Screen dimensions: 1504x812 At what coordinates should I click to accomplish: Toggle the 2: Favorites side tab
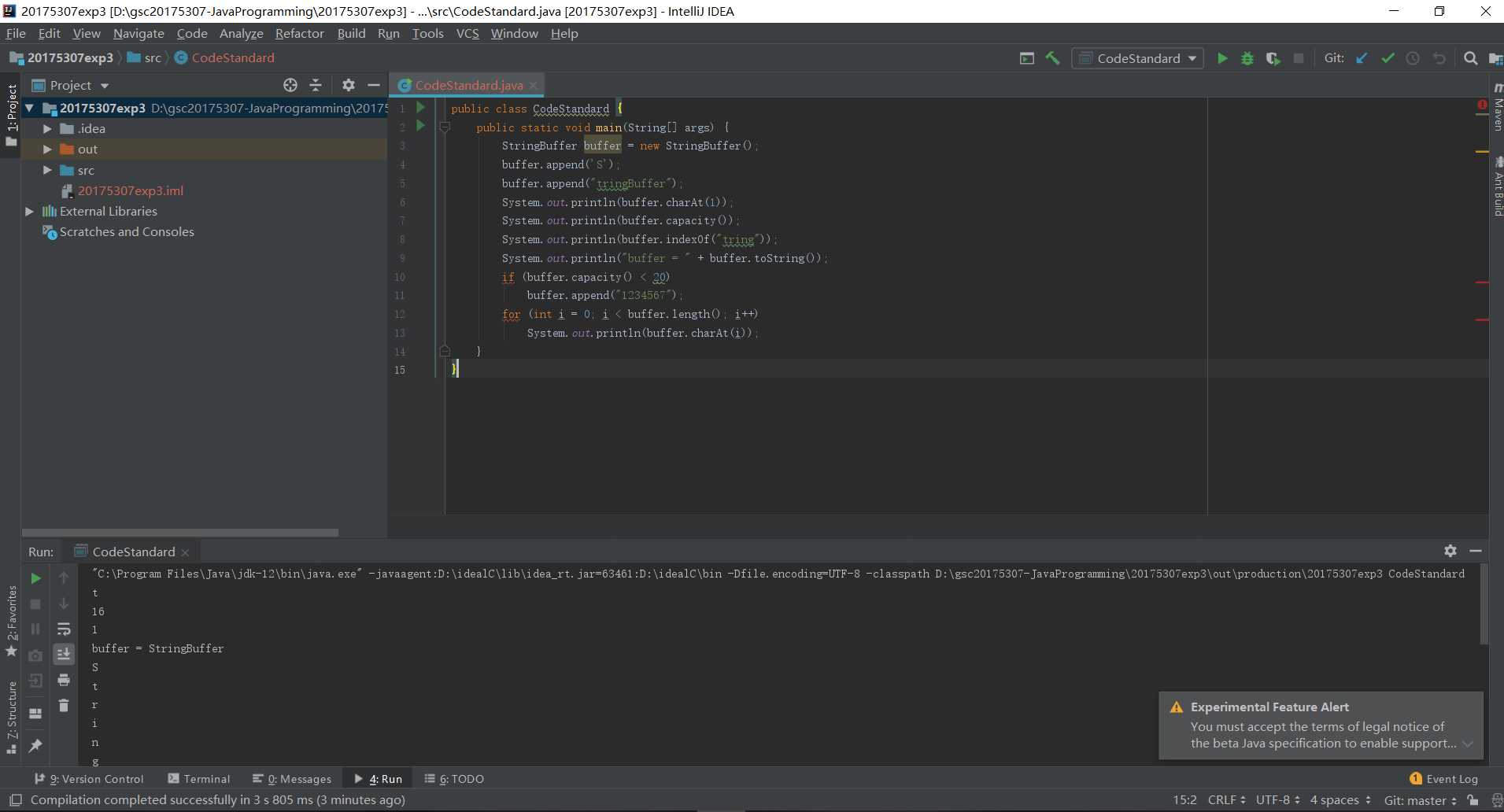(10, 621)
